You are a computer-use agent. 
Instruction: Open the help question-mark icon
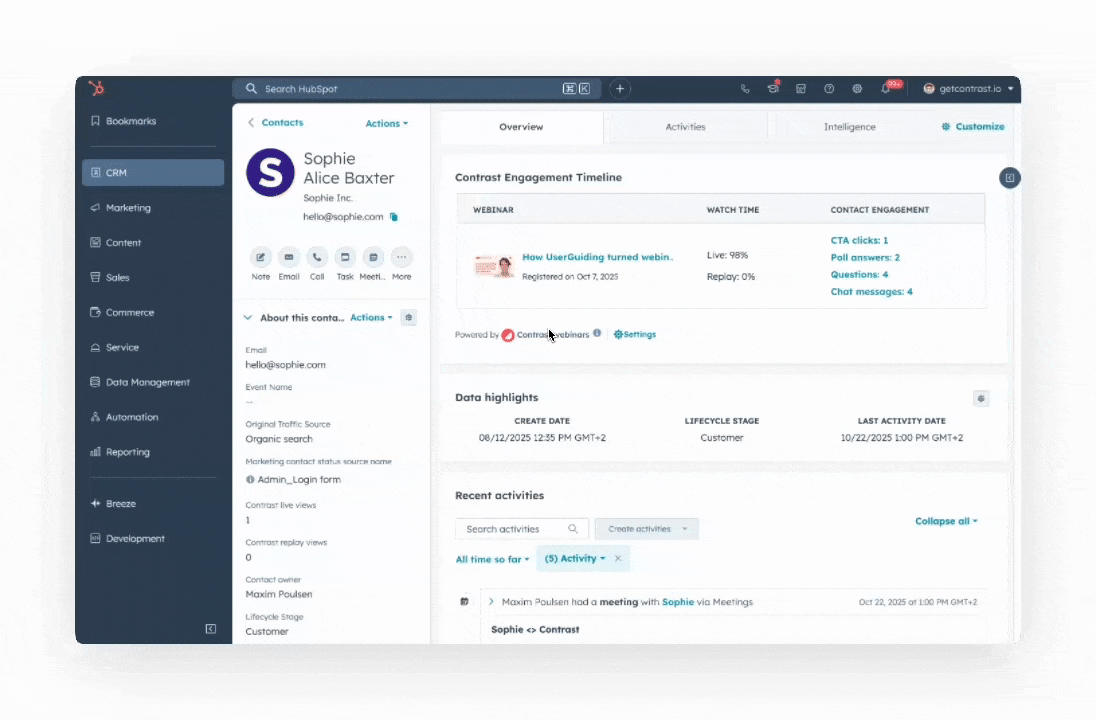(829, 88)
